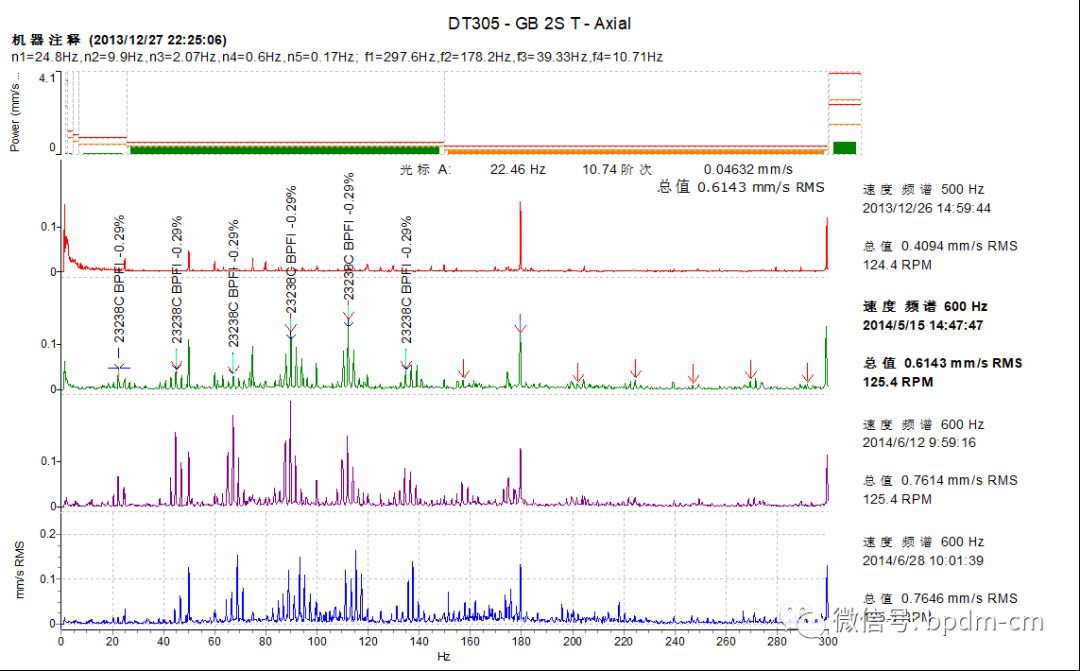The image size is (1080, 671).
Task: Select the long orange band in the Power chart
Action: pyautogui.click(x=635, y=150)
